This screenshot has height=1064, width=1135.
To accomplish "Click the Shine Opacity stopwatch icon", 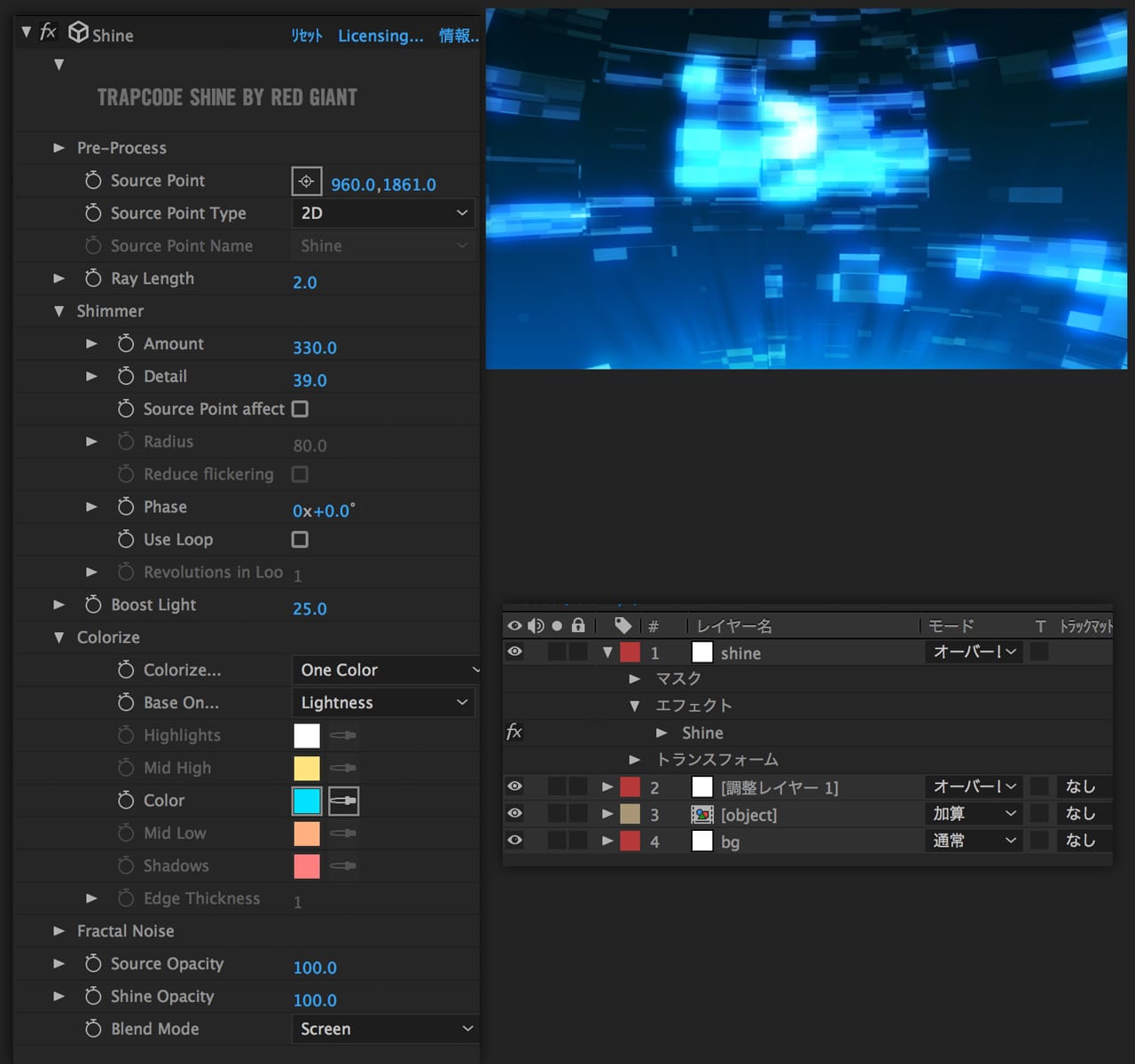I will pos(93,997).
